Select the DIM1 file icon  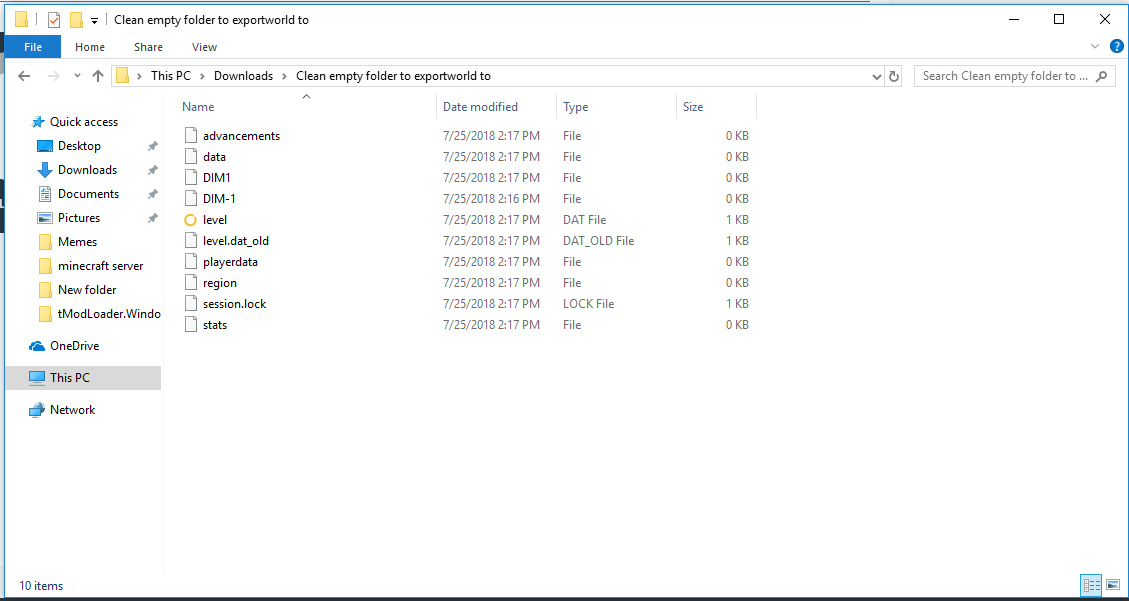coord(191,177)
